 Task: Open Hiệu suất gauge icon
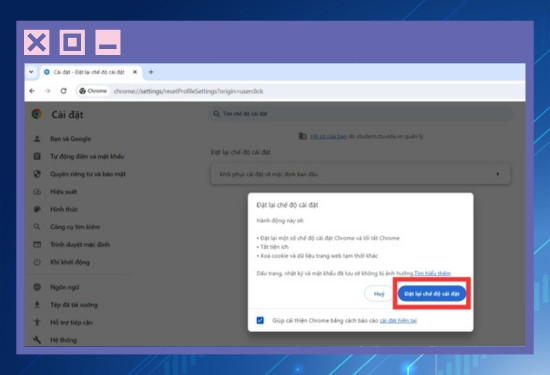tap(37, 192)
